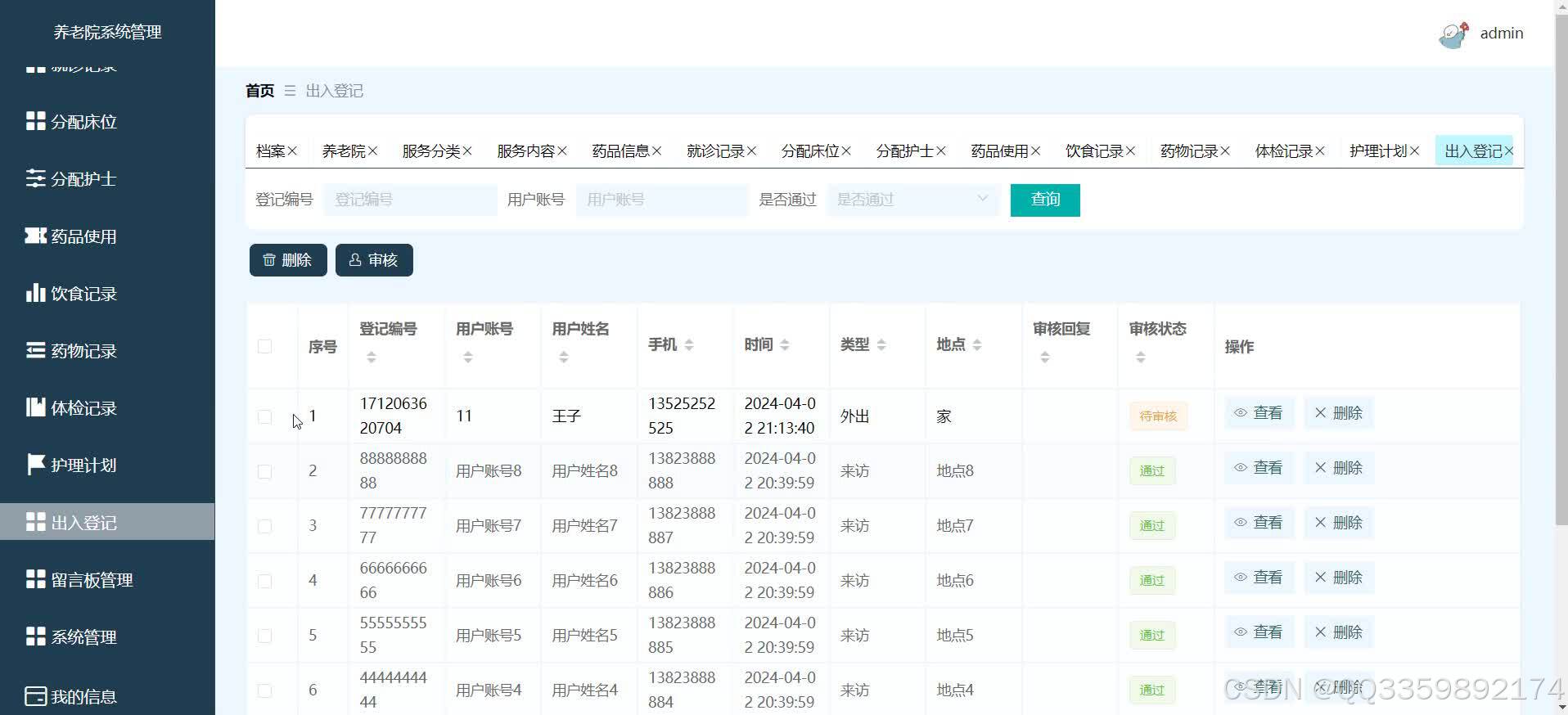
Task: Check the row 用户账号6 checkbox
Action: [264, 581]
